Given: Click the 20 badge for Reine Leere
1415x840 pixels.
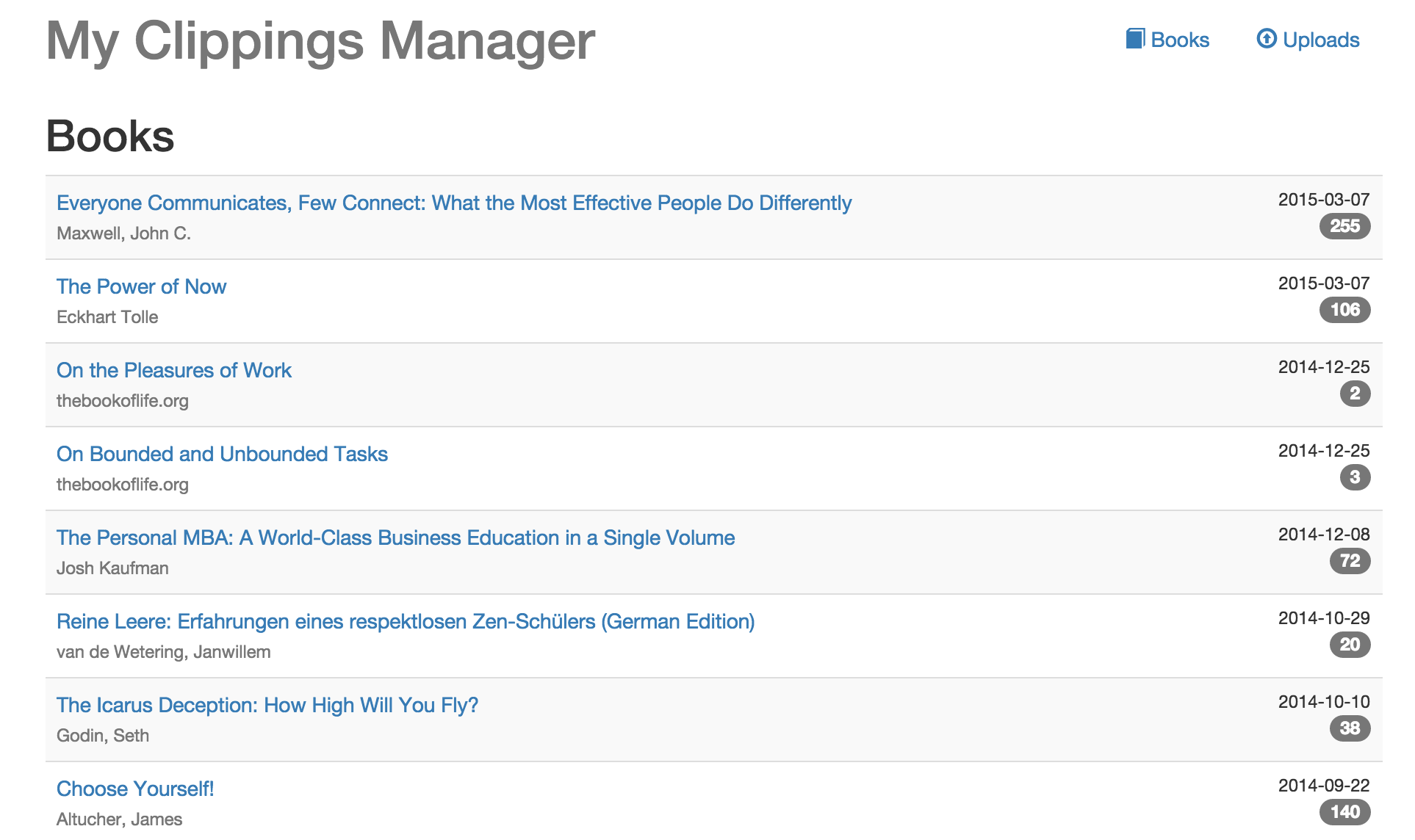Looking at the screenshot, I should pyautogui.click(x=1350, y=645).
